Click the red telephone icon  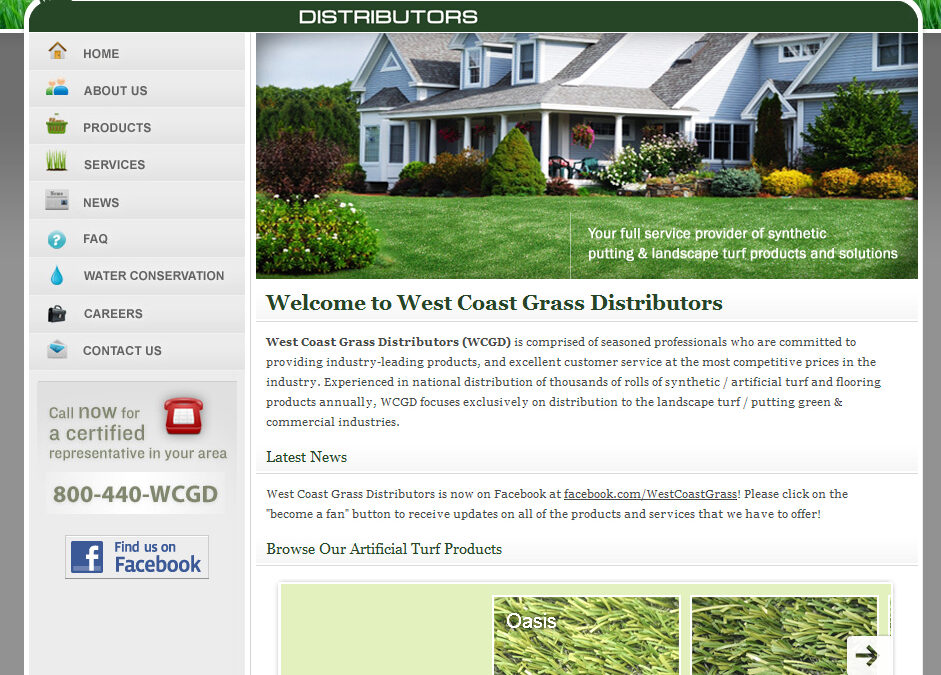184,415
